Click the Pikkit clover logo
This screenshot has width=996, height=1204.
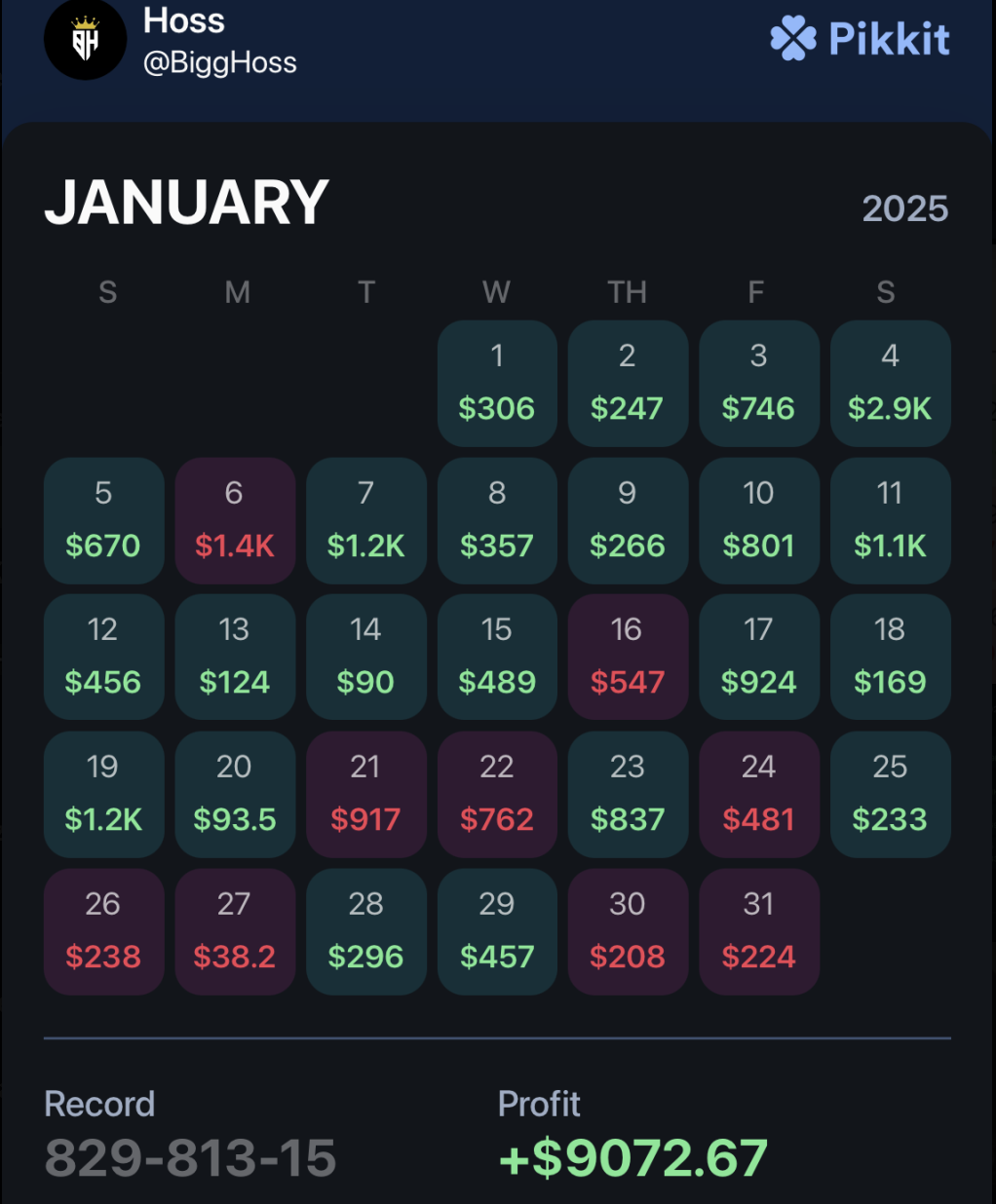point(791,38)
